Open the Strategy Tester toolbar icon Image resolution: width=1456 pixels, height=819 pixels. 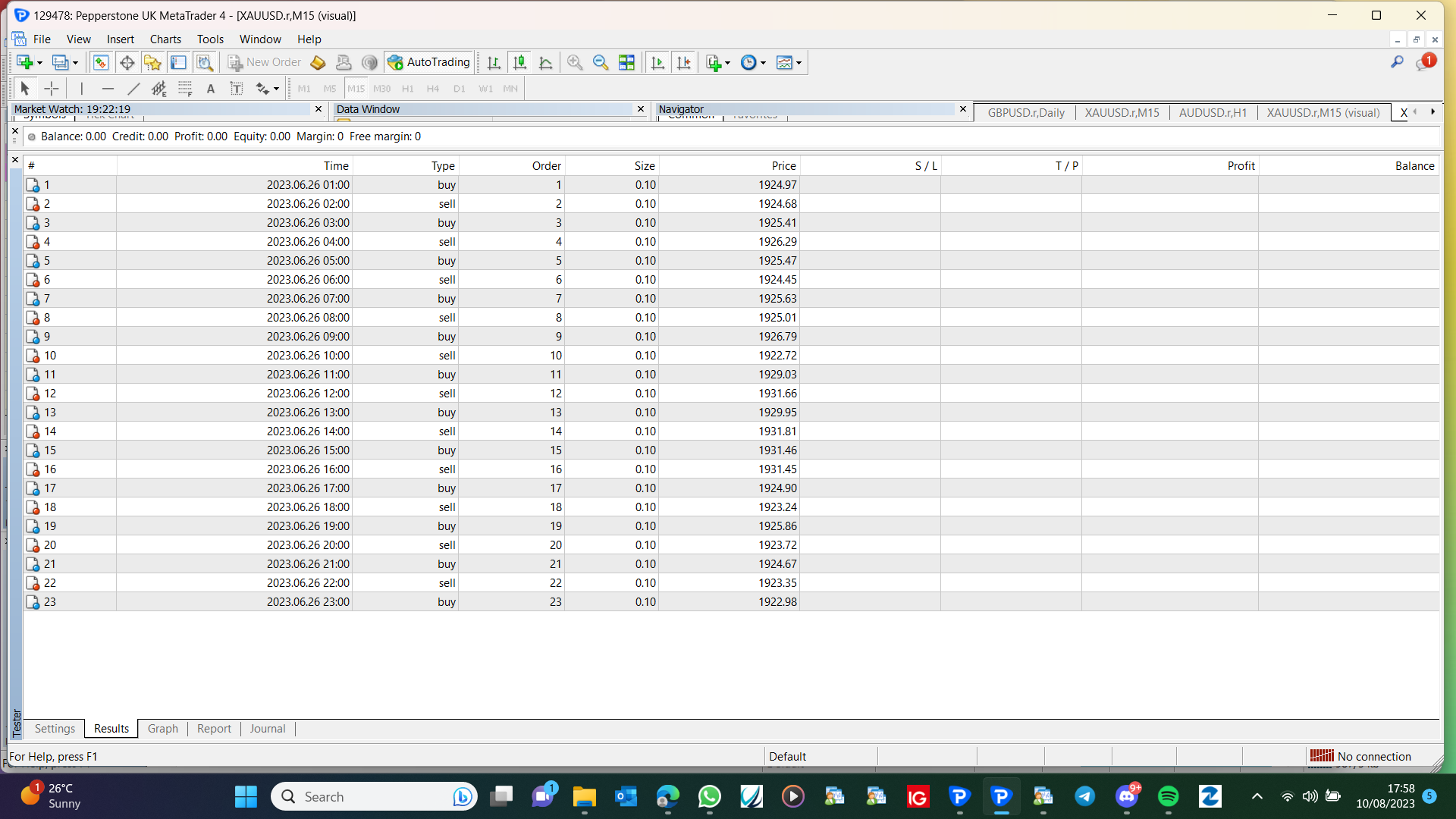coord(205,63)
